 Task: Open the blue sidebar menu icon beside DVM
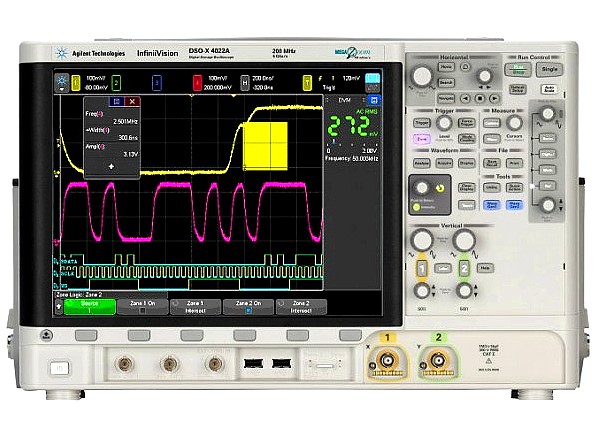(x=374, y=100)
